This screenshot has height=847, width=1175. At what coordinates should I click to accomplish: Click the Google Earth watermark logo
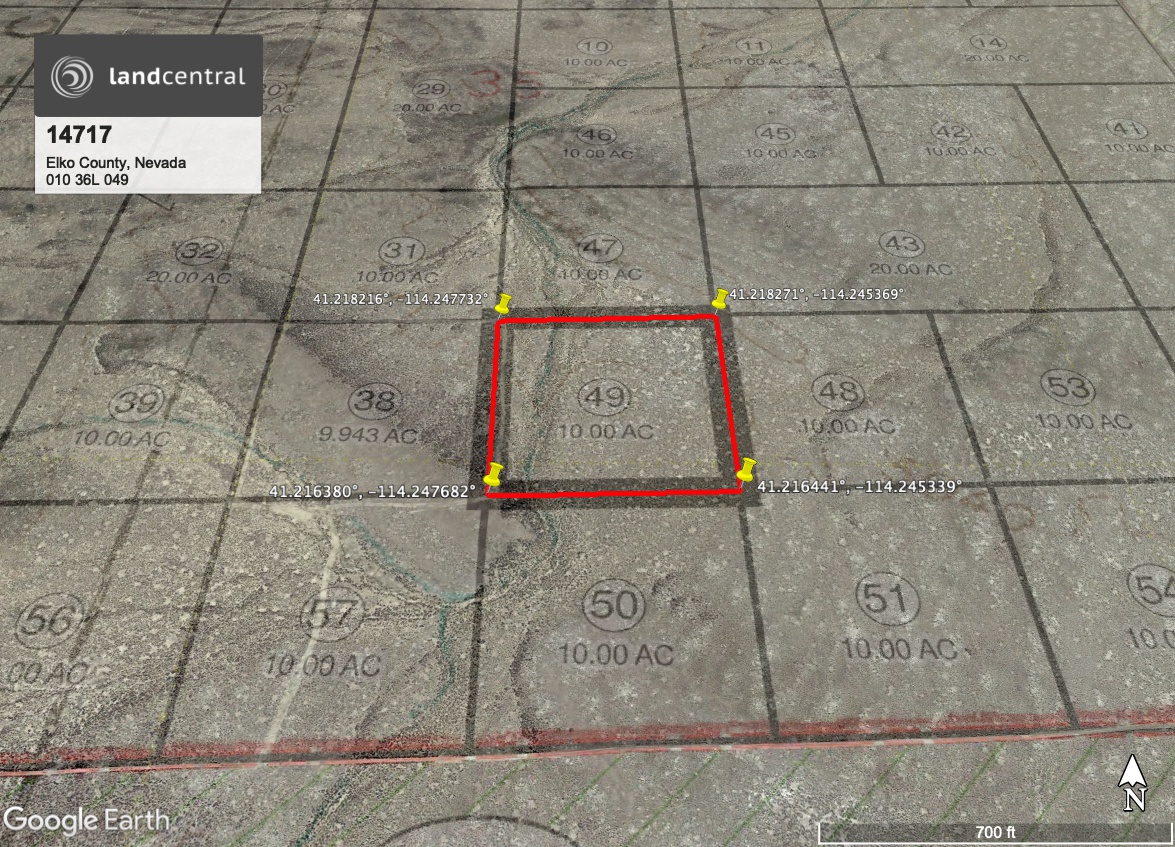[x=85, y=821]
